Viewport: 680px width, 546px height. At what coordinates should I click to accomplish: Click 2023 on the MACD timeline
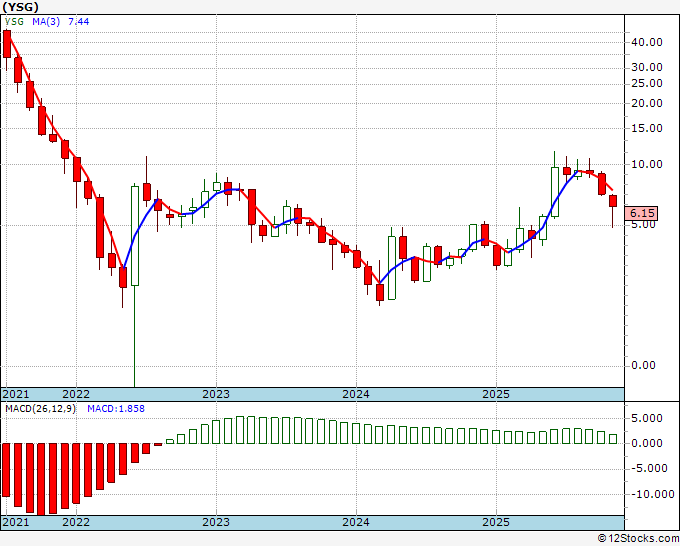click(x=216, y=522)
